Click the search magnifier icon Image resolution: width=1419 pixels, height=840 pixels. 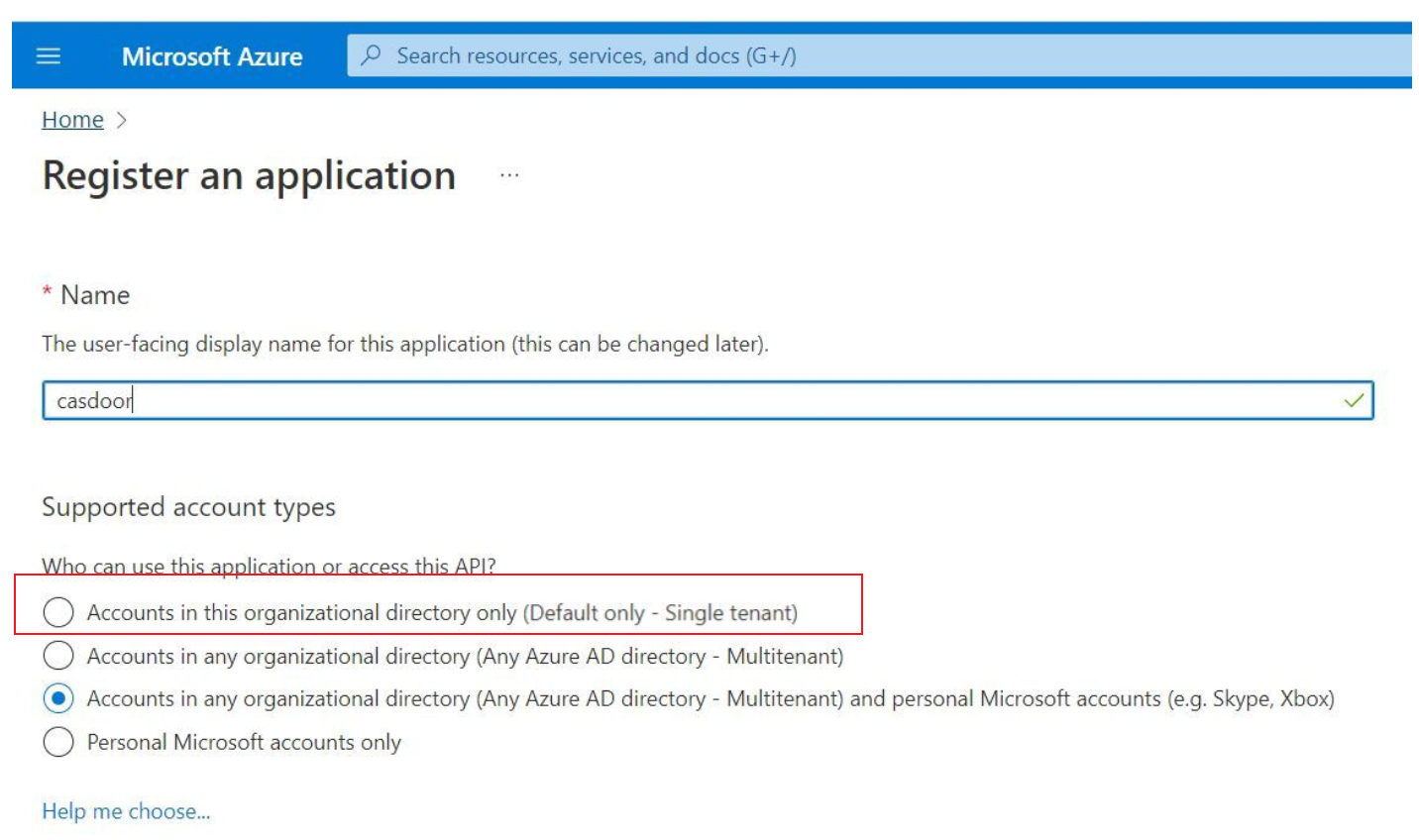click(x=369, y=55)
